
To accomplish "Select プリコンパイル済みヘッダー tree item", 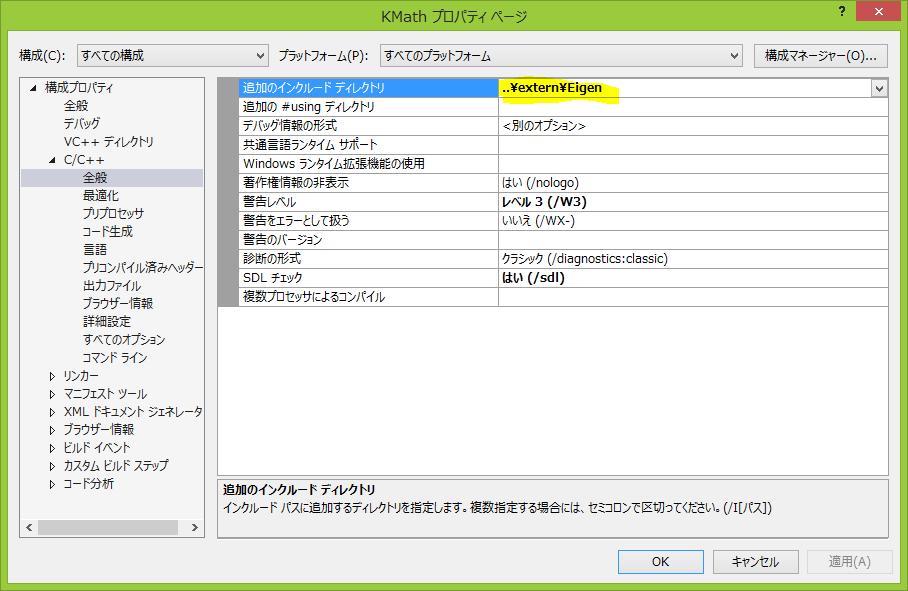I will [142, 267].
